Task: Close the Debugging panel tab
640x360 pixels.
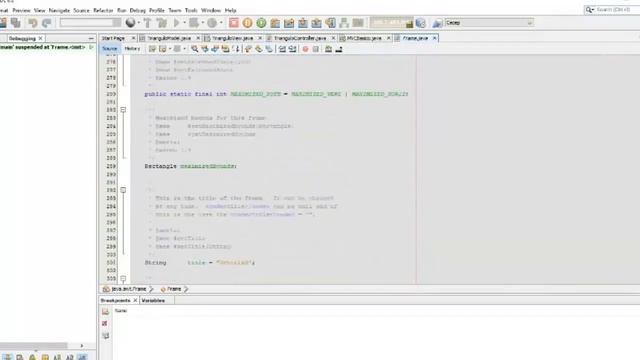Action: click(40, 38)
